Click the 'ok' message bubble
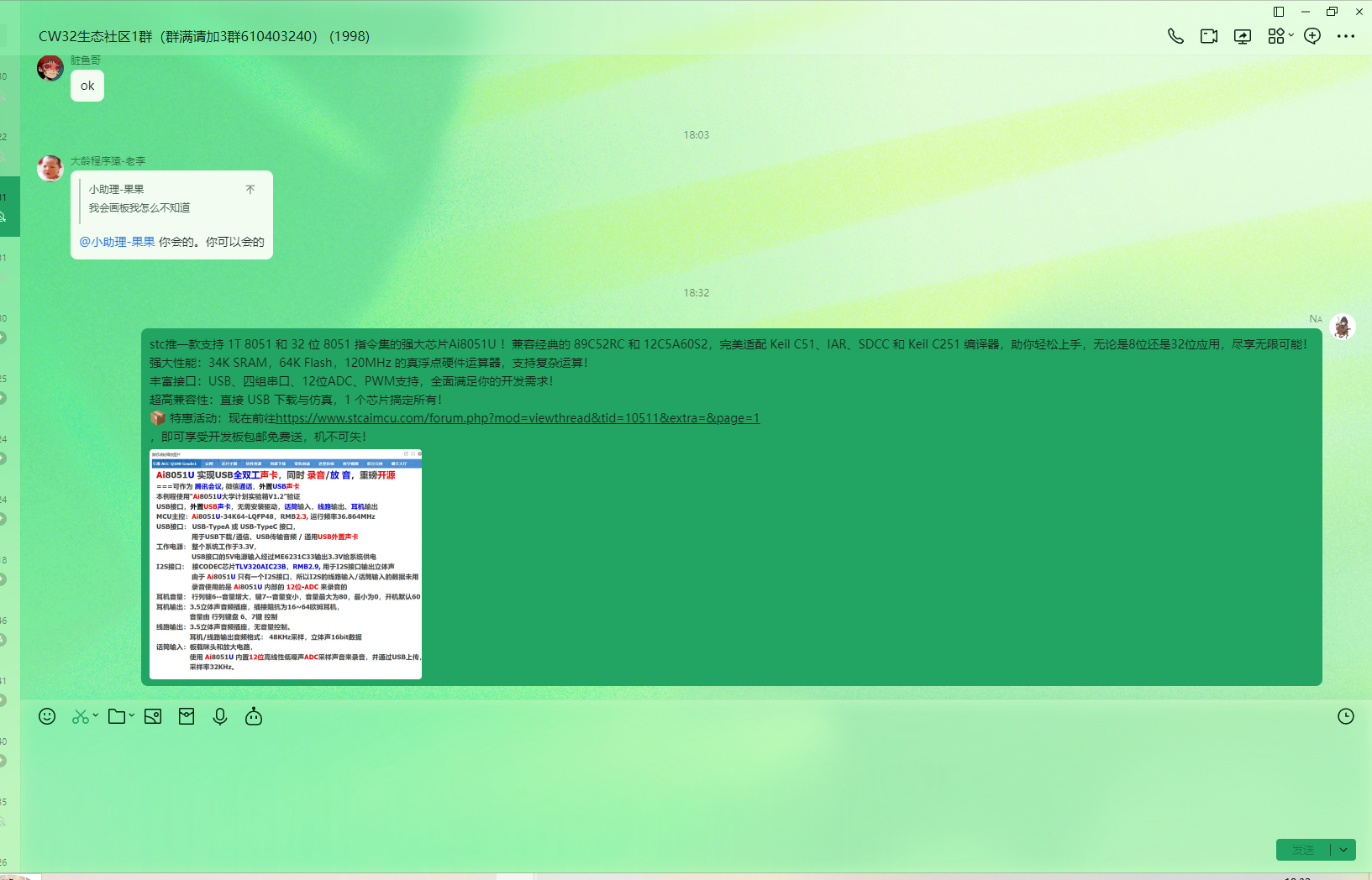The image size is (1372, 880). [87, 86]
